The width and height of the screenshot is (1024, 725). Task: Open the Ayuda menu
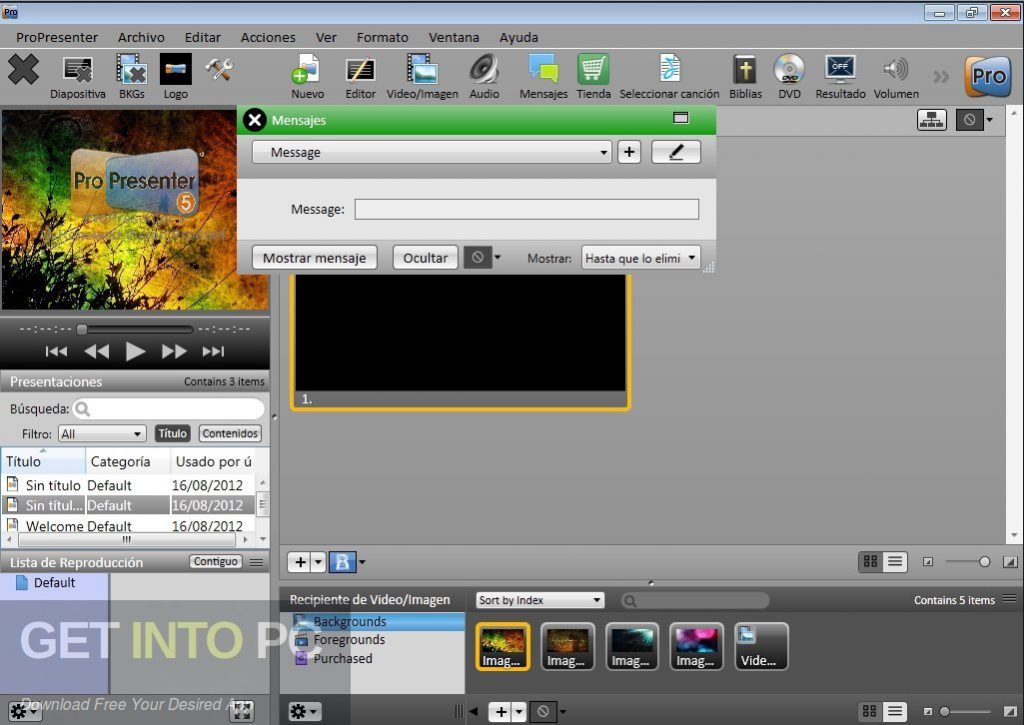coord(519,37)
